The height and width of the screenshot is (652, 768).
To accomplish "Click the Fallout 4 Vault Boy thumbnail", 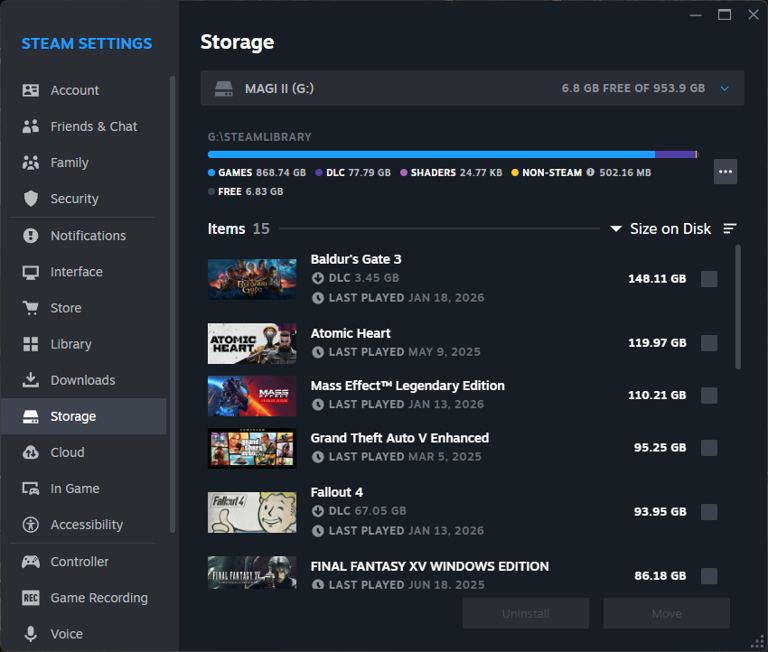I will coord(252,512).
